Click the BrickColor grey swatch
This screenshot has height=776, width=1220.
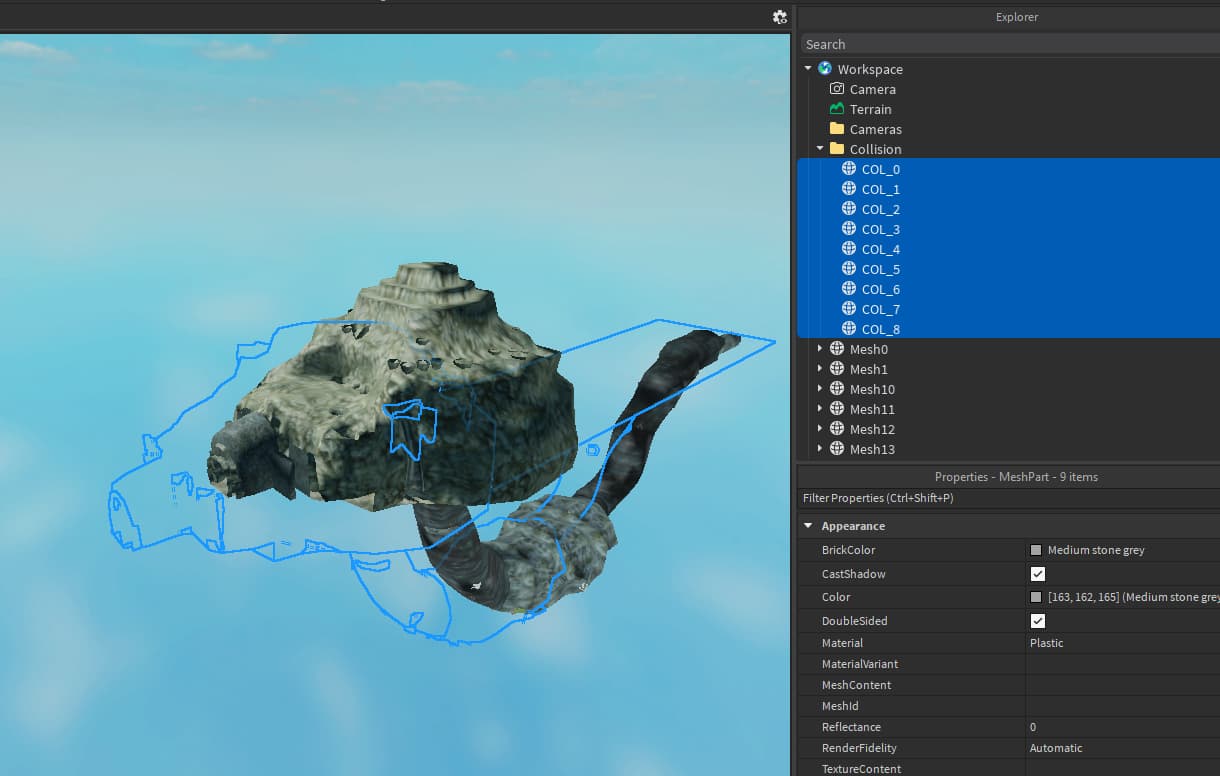pos(1036,550)
